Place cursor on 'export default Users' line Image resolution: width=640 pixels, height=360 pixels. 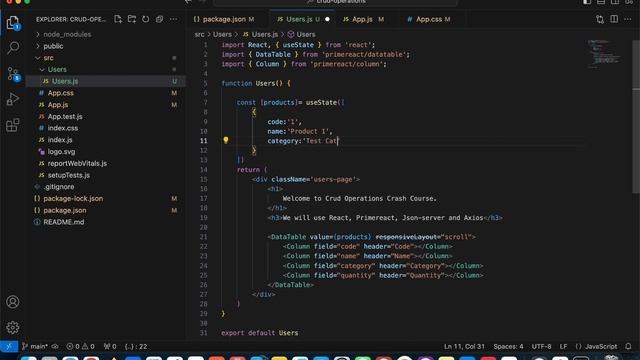(x=260, y=333)
